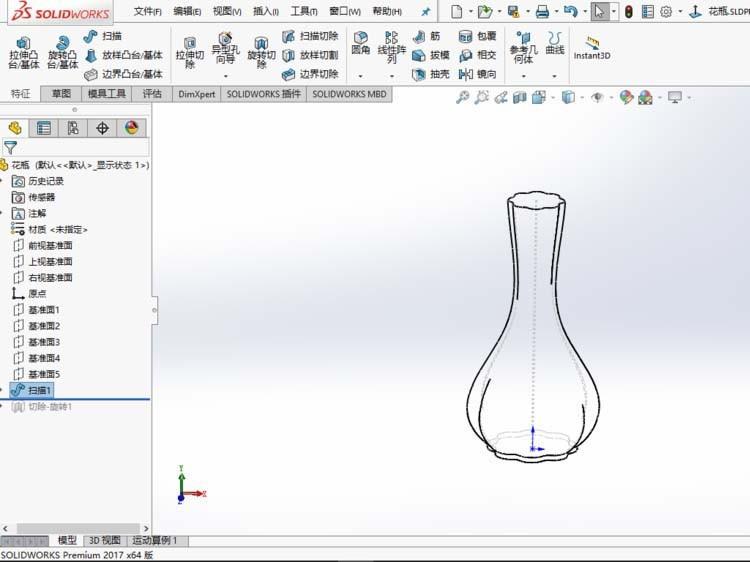
Task: Select 扫描1 in the feature tree
Action: click(x=32, y=390)
